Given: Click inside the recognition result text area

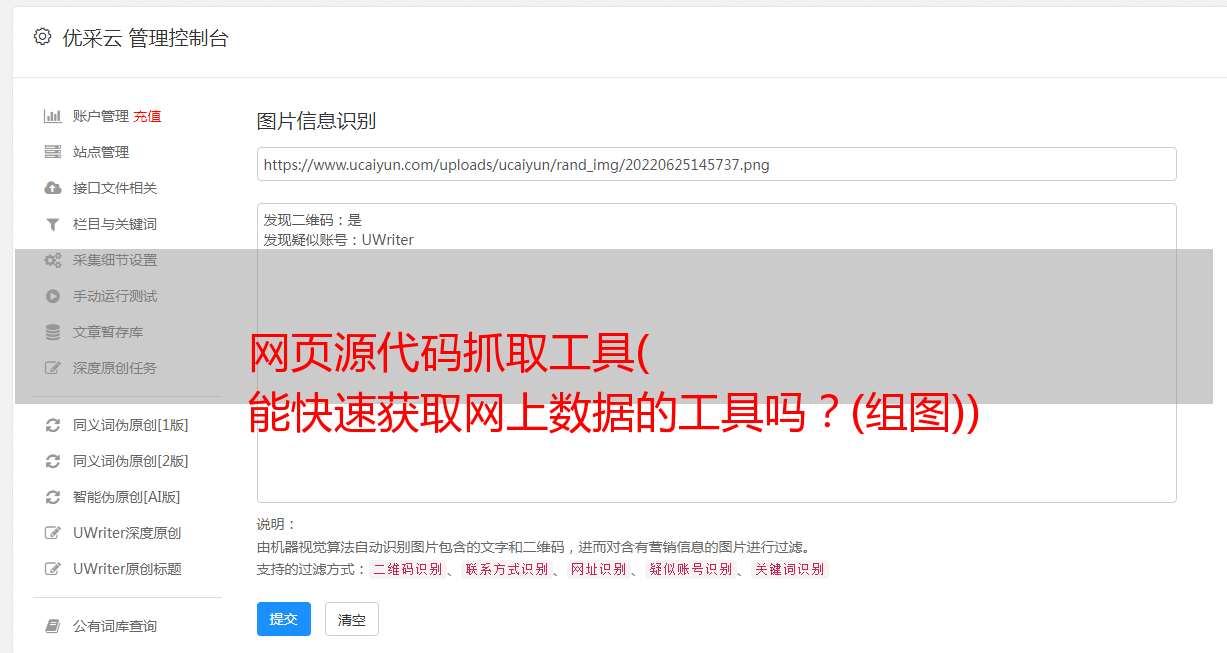Looking at the screenshot, I should point(716,353).
